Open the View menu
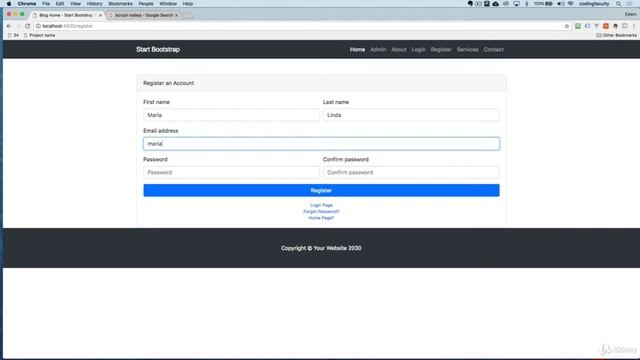The height and width of the screenshot is (360, 640). point(76,4)
